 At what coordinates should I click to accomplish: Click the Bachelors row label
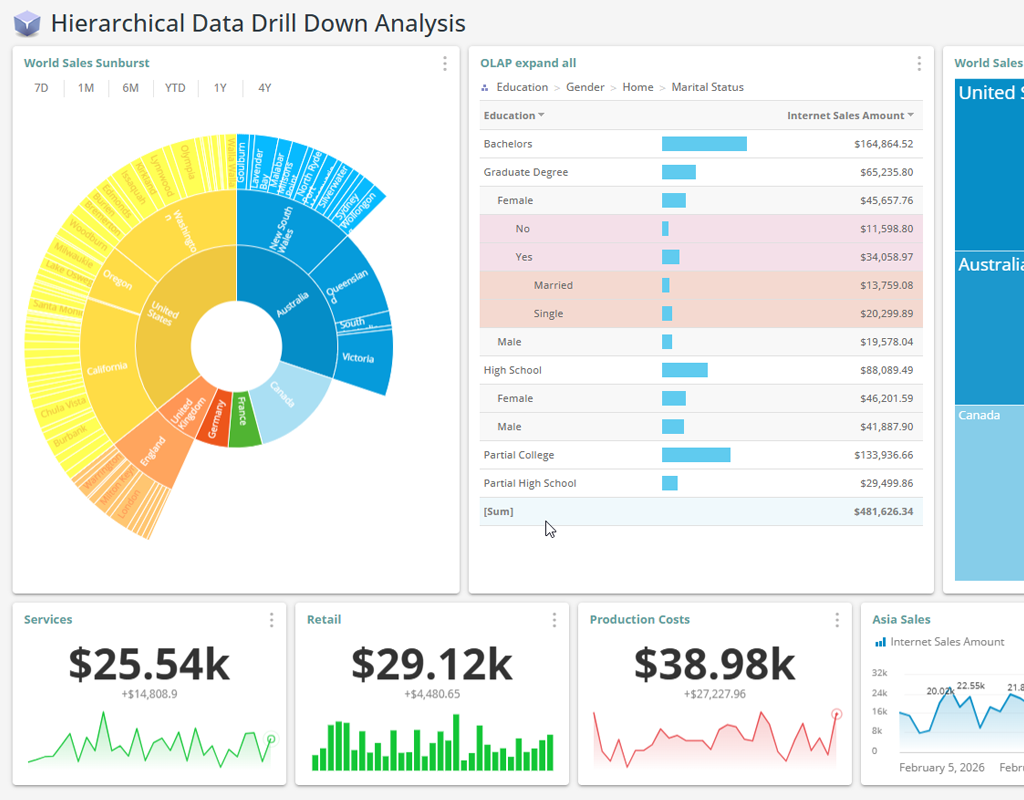pos(508,144)
